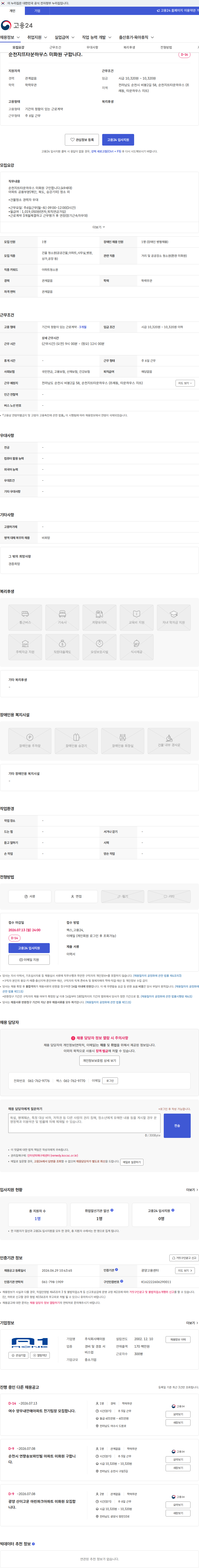199x1568 pixels.
Task: Click info icon beside 빅데이터 추천 정보
Action: (33, 1544)
